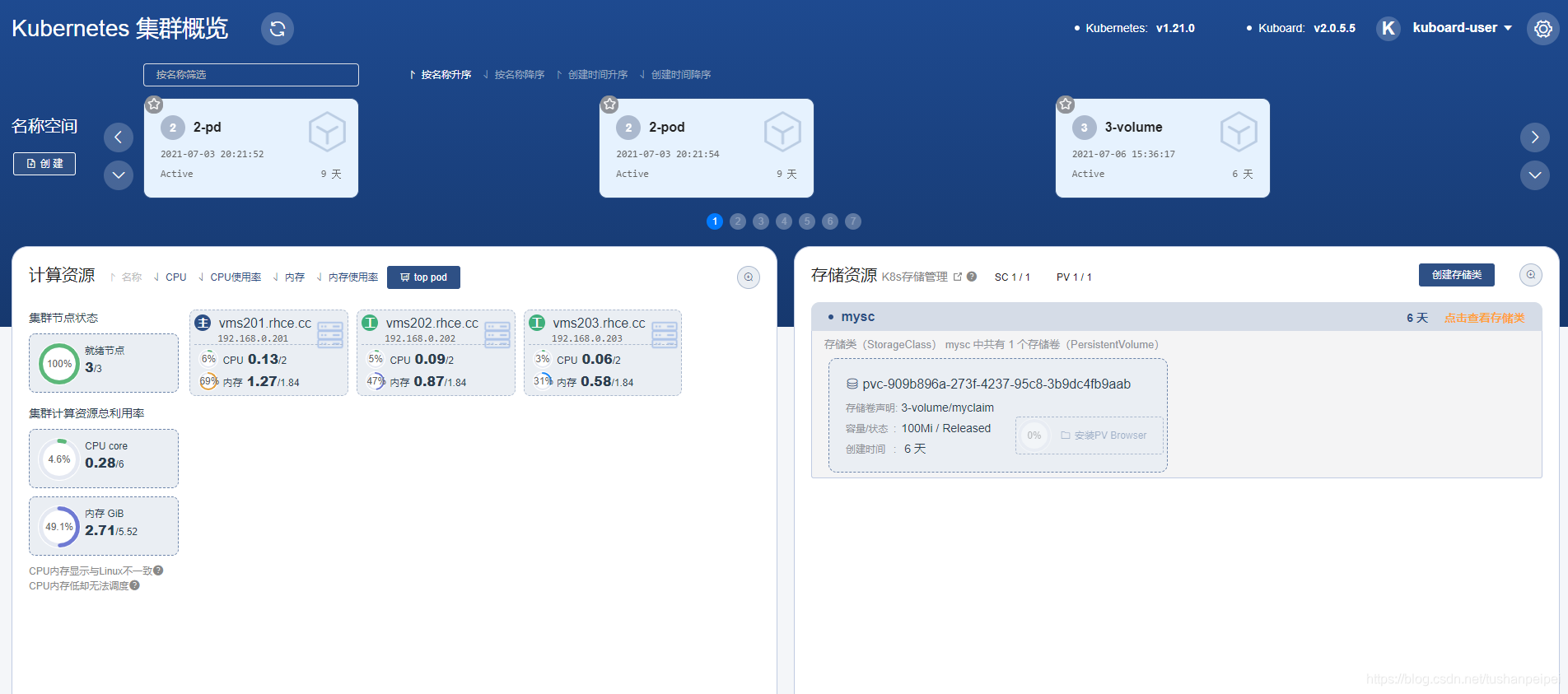
Task: Click the cube icon on 3-volume card
Action: (1239, 132)
